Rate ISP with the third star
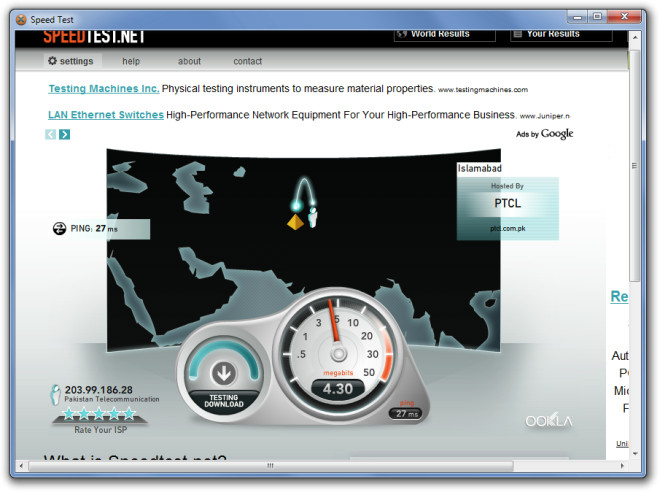The height and width of the screenshot is (492, 660). (x=99, y=415)
